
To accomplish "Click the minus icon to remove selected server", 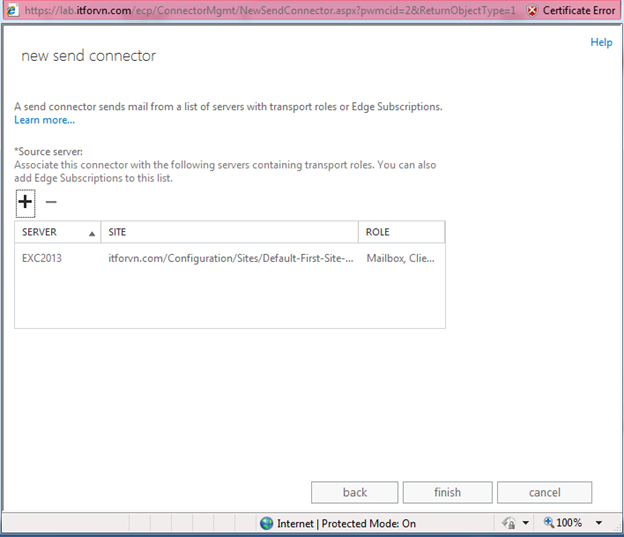I will [x=51, y=201].
